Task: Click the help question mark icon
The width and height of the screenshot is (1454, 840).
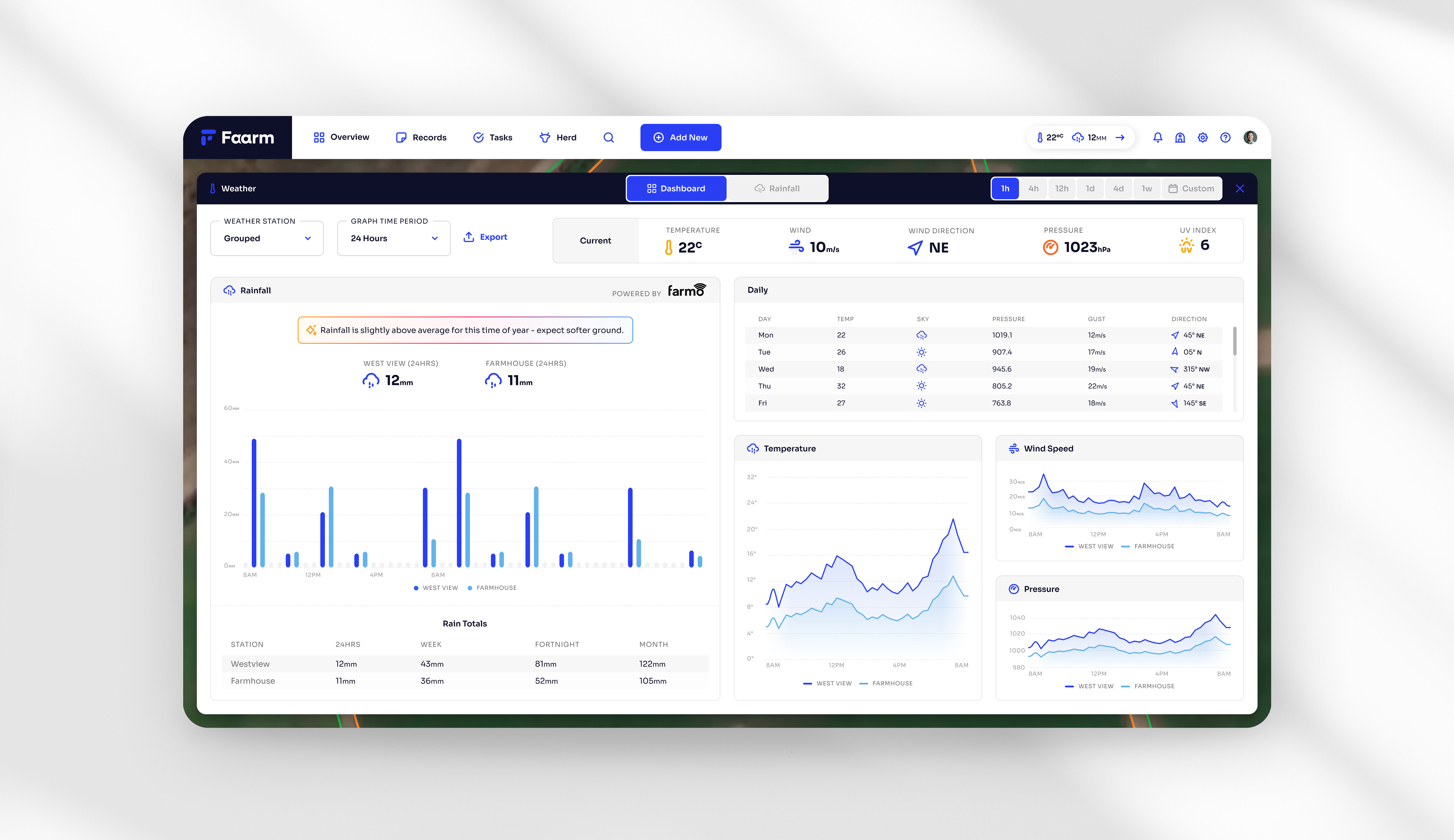Action: point(1226,137)
